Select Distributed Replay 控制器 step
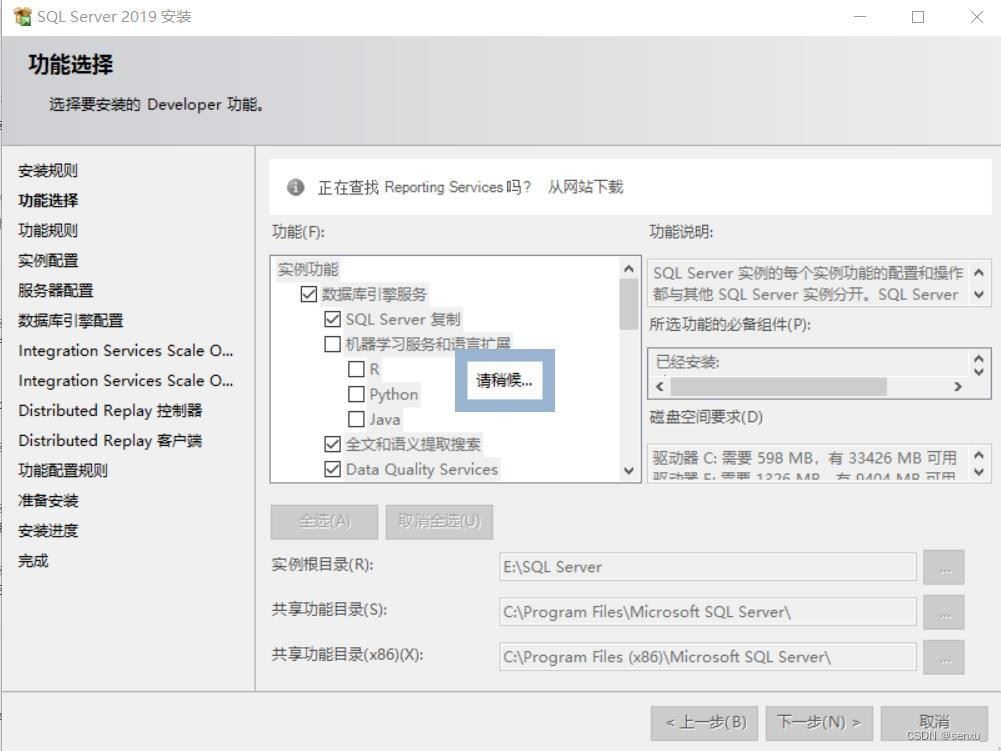The image size is (1001, 751). 110,411
